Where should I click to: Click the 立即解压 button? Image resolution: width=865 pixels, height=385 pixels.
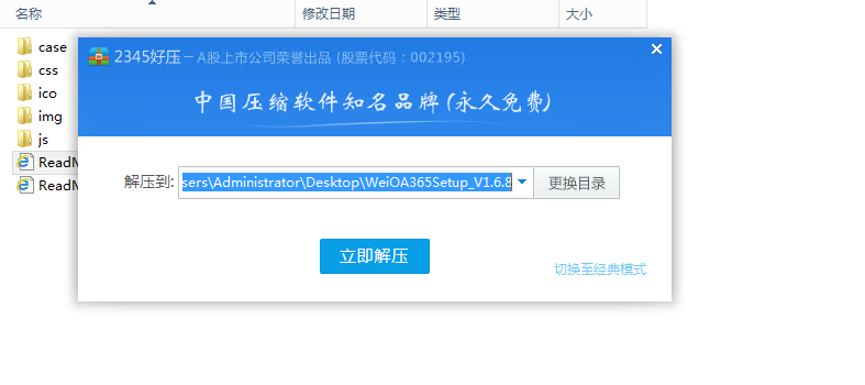(375, 256)
